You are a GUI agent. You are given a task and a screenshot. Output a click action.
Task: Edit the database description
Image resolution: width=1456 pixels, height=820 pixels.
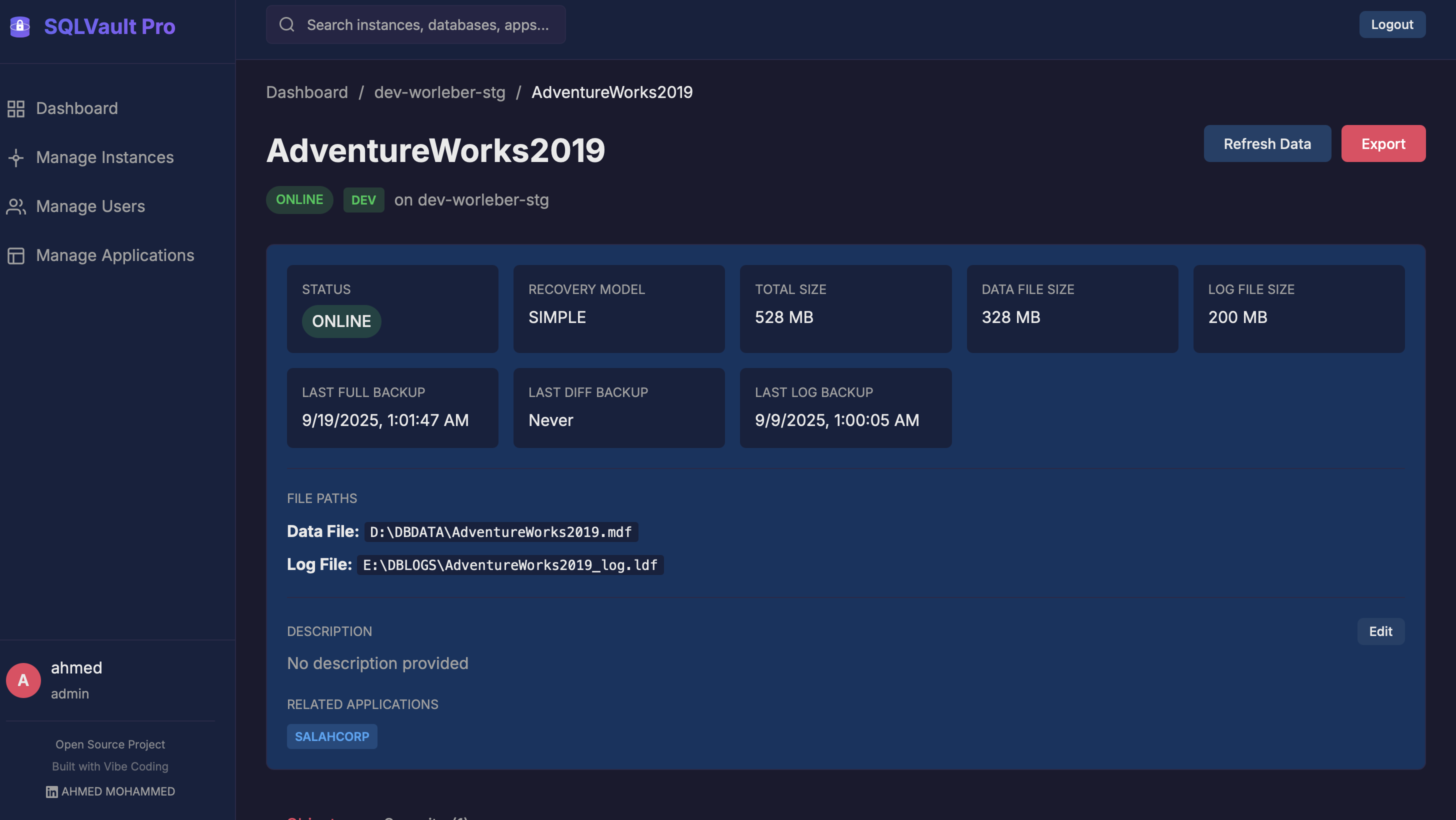(x=1380, y=632)
